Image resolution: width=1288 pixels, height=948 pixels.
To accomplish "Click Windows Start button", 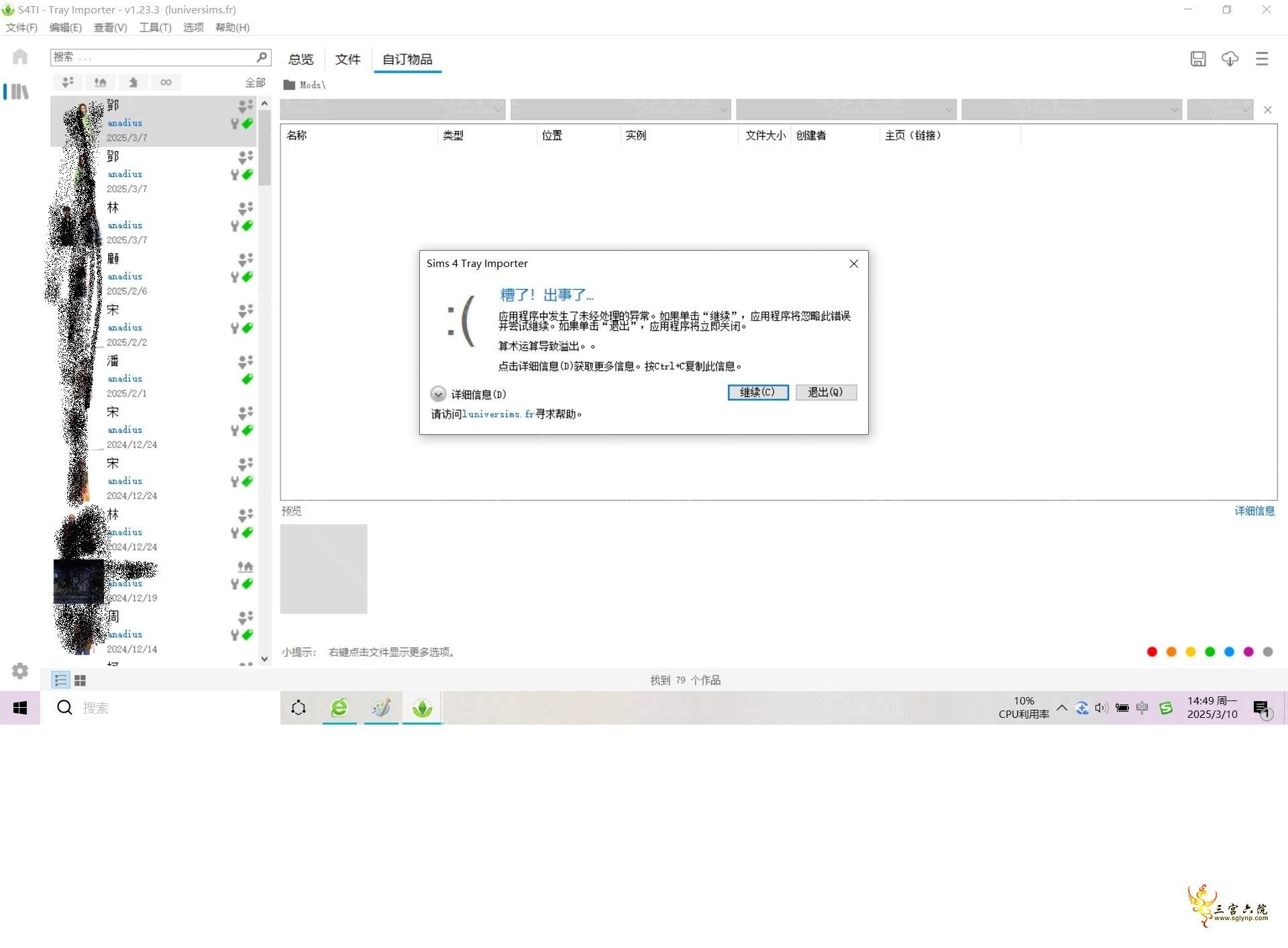I will point(20,708).
